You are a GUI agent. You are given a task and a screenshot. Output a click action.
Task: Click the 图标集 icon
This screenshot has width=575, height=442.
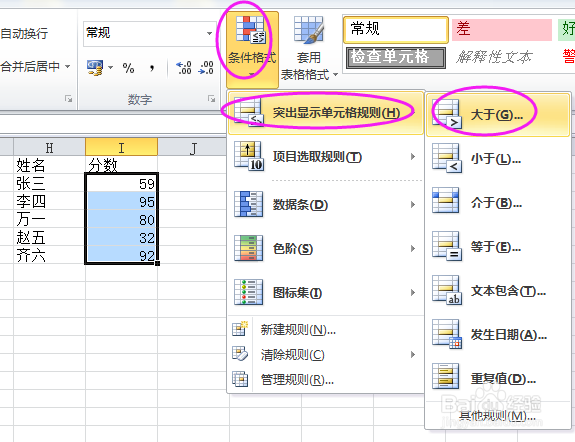pos(248,292)
